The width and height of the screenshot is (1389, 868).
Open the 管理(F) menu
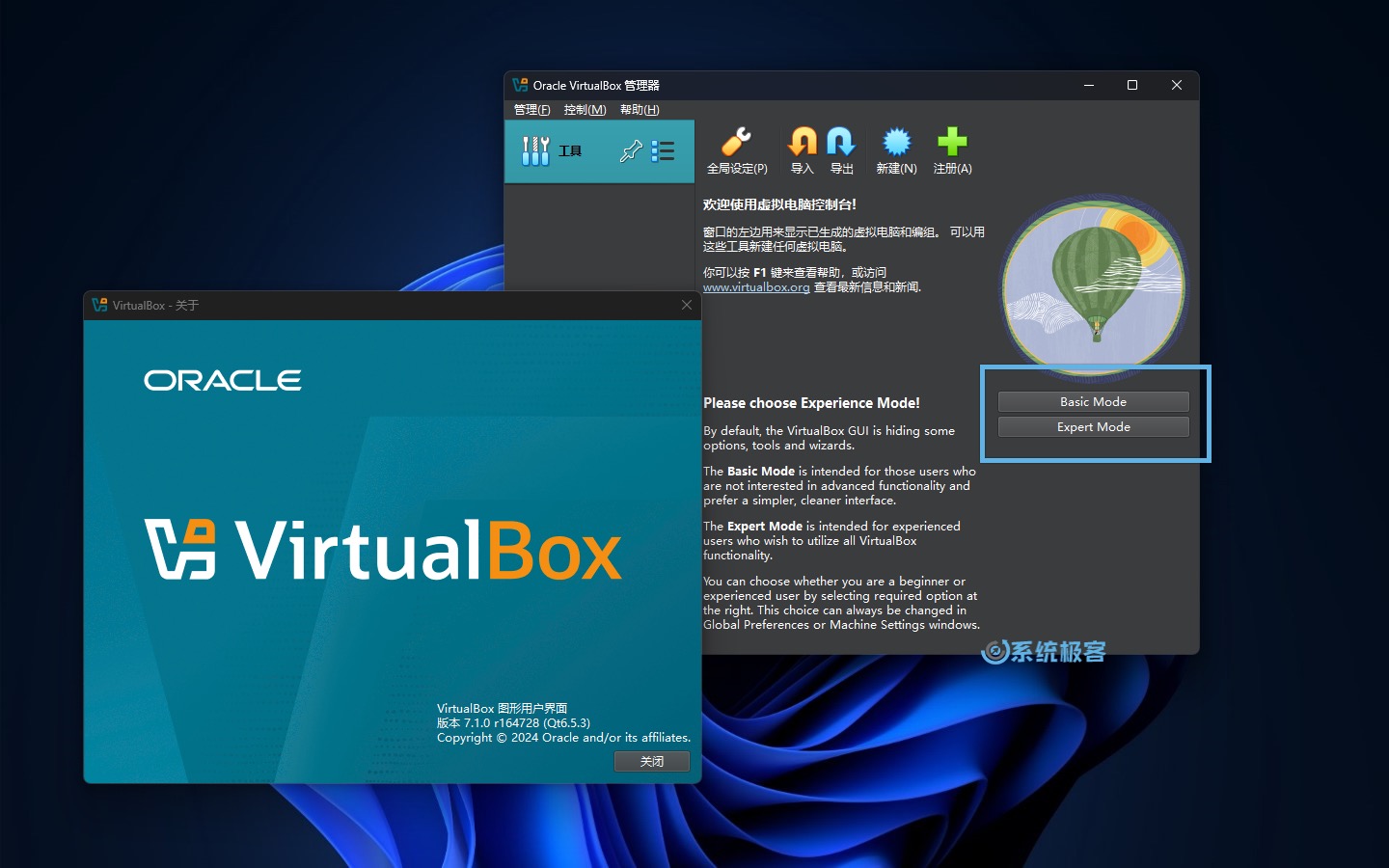pyautogui.click(x=532, y=110)
